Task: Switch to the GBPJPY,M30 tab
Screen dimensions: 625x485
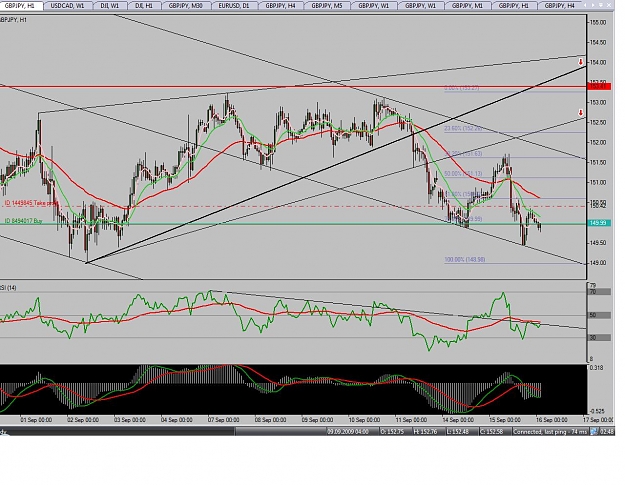Action: [186, 6]
